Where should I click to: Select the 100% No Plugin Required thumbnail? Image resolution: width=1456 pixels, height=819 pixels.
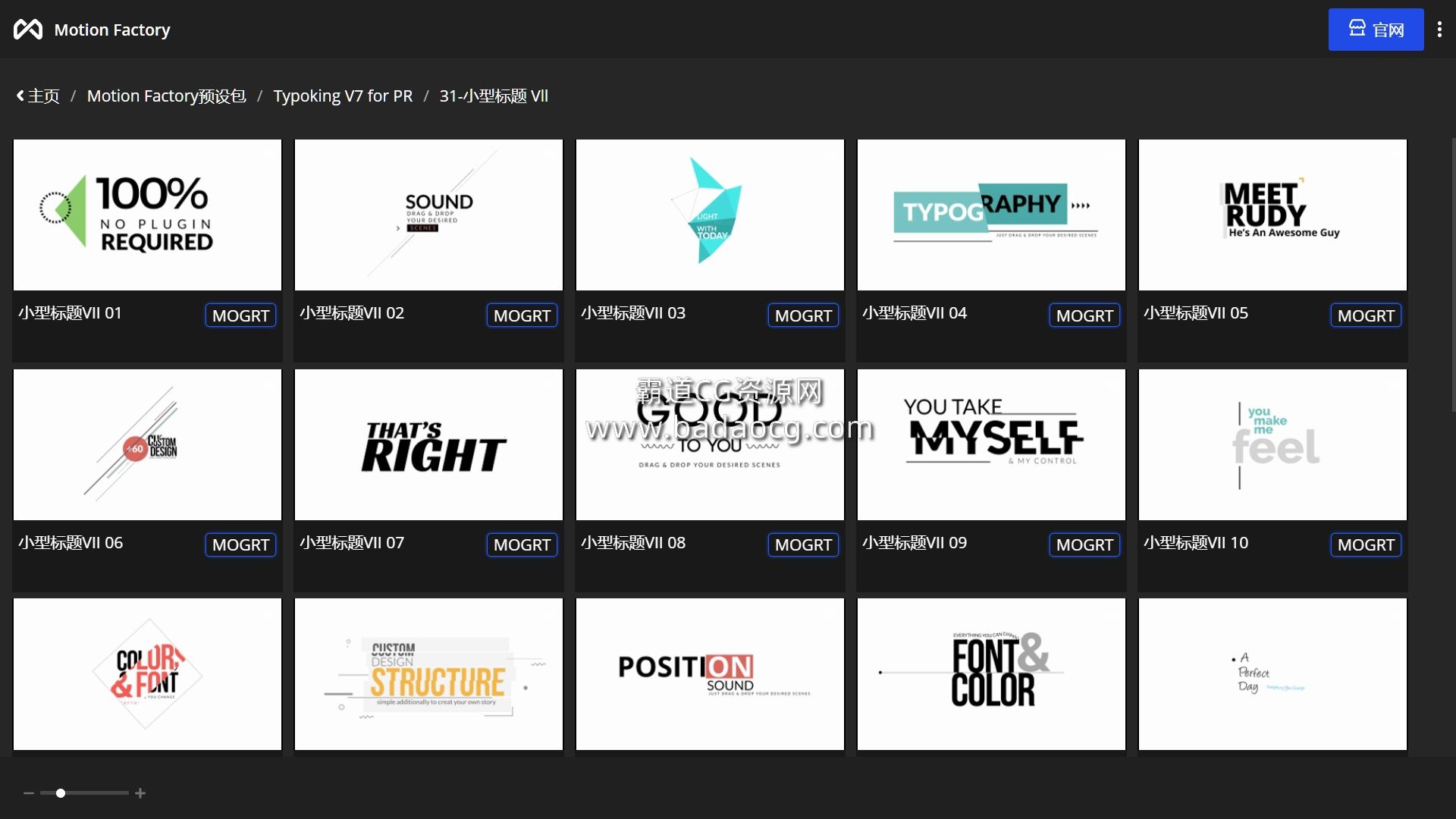147,215
